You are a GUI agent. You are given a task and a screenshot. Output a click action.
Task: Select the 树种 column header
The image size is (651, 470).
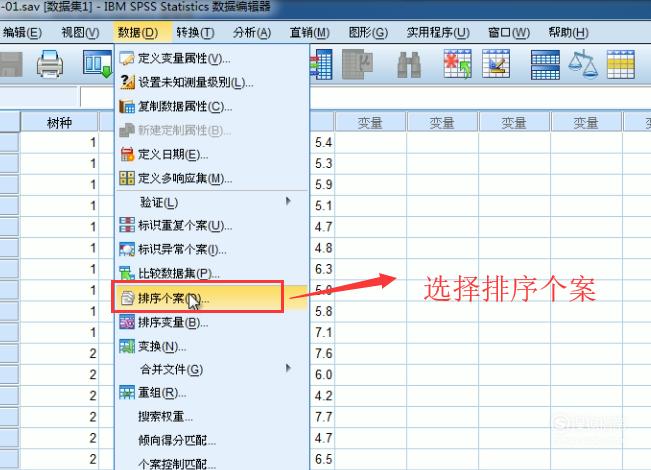(59, 122)
